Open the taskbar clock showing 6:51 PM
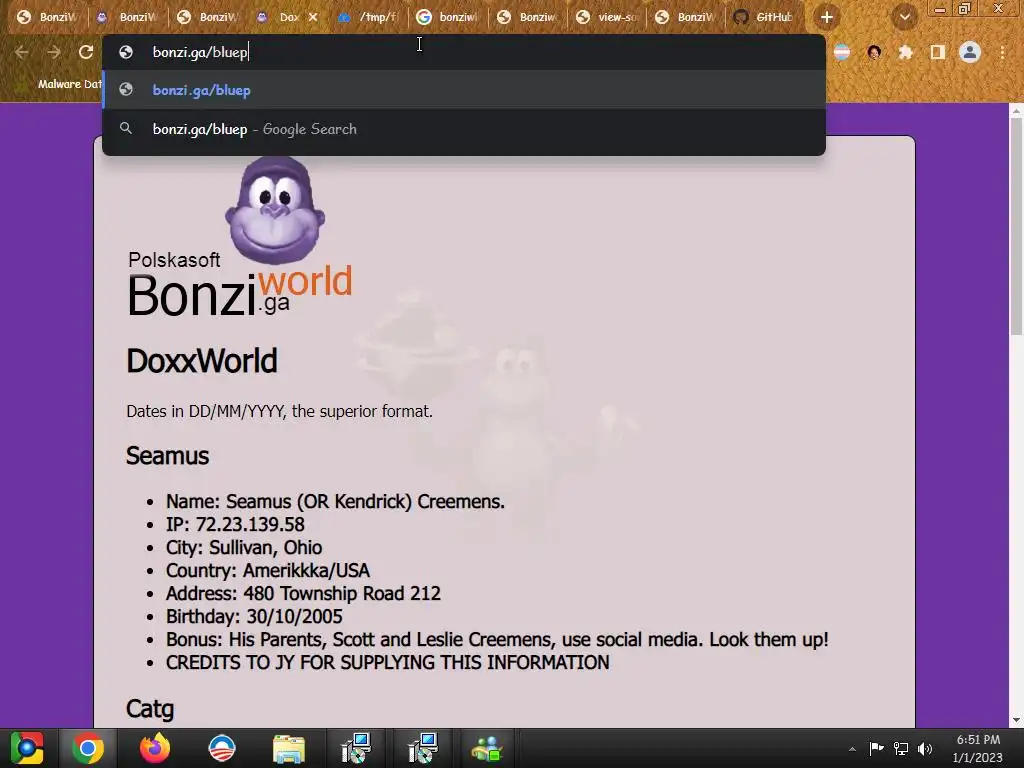1024x768 pixels. coord(978,748)
